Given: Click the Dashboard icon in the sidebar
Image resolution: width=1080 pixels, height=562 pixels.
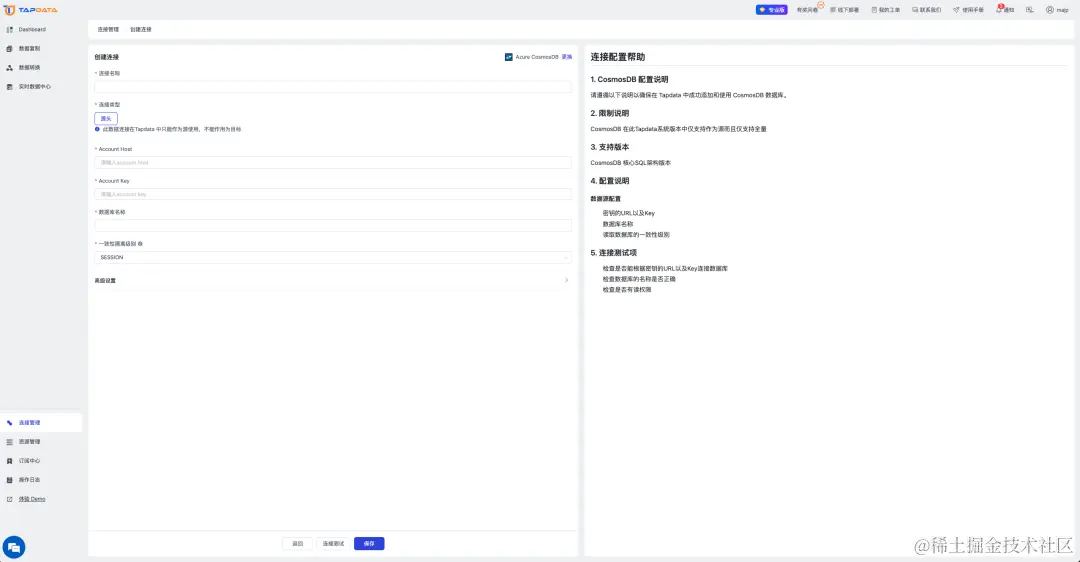Looking at the screenshot, I should 10,30.
